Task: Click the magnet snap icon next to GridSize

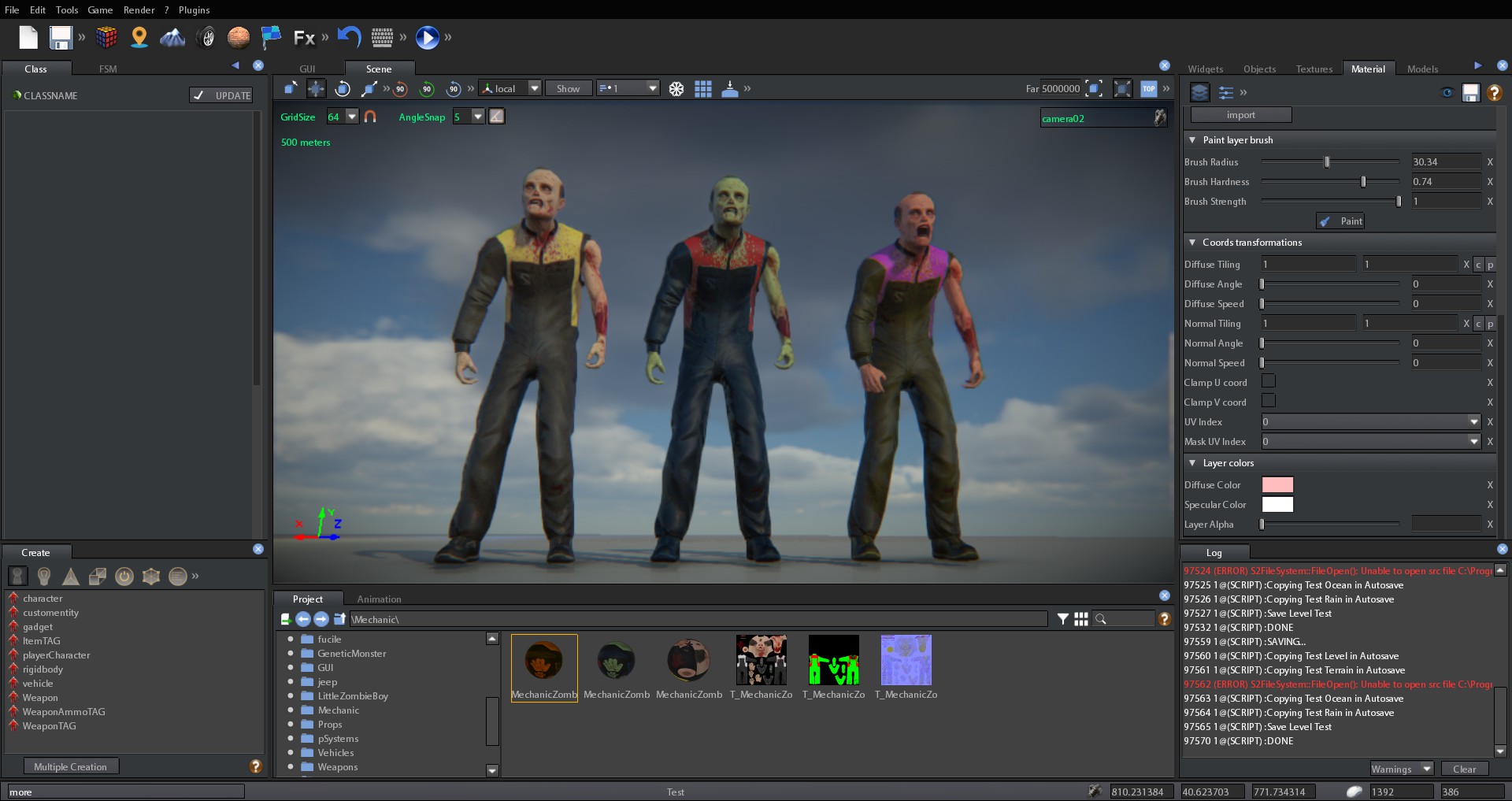Action: tap(370, 117)
